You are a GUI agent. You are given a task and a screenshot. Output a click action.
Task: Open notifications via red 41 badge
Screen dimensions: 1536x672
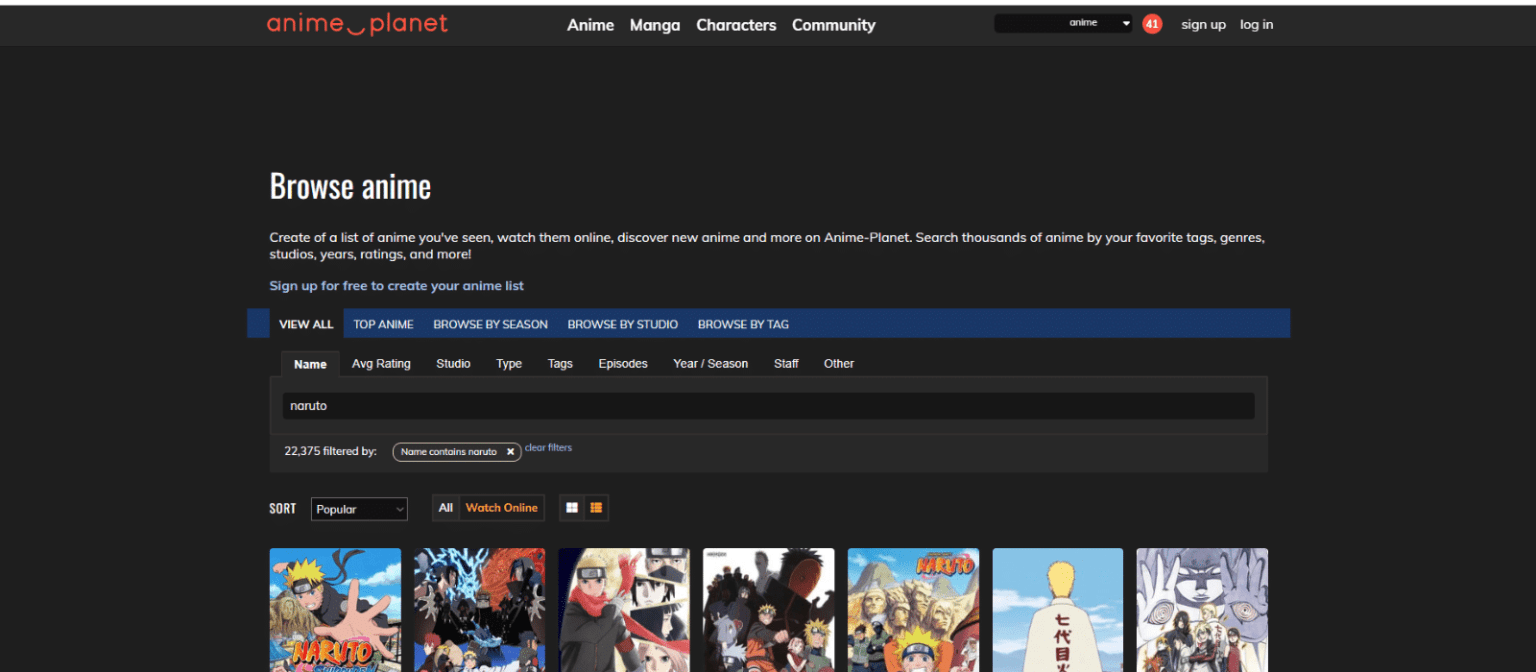(1152, 23)
